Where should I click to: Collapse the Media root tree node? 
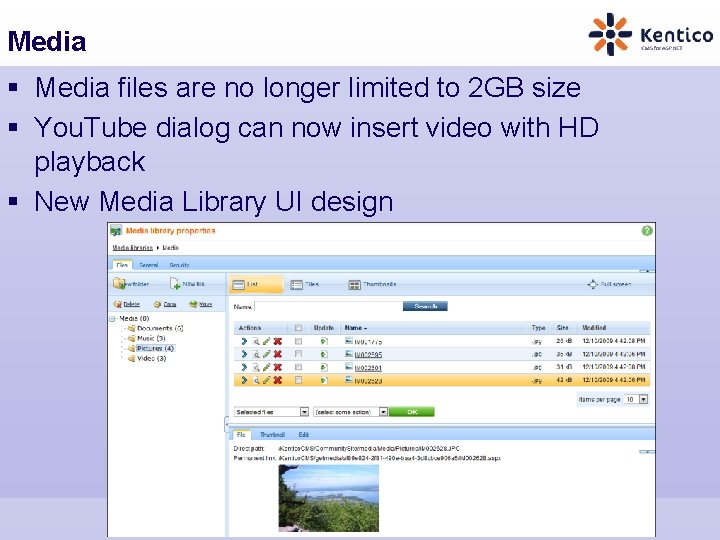[x=112, y=319]
